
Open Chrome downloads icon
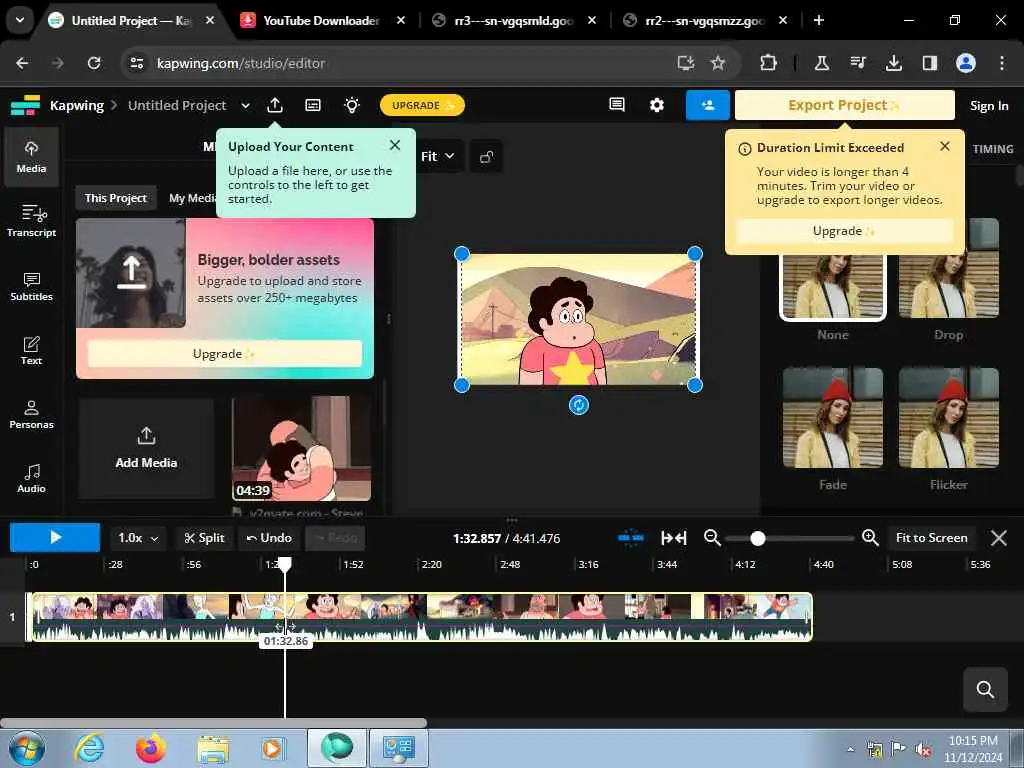click(893, 63)
